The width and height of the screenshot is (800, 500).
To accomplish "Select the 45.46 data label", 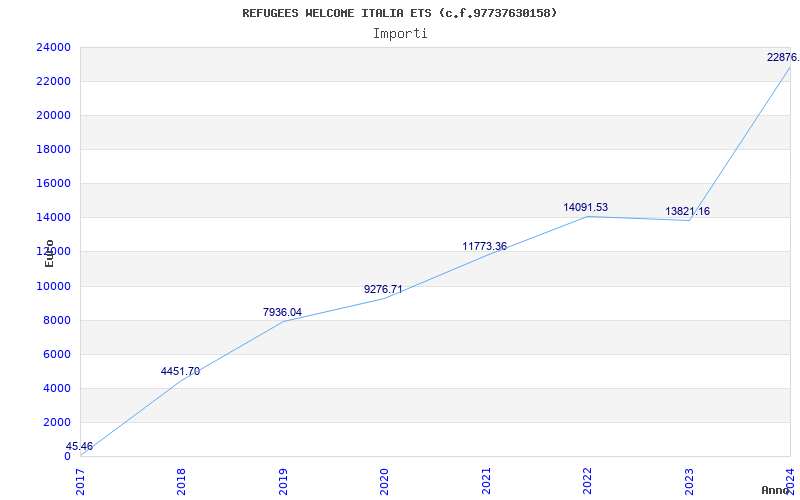I will pos(79,446).
